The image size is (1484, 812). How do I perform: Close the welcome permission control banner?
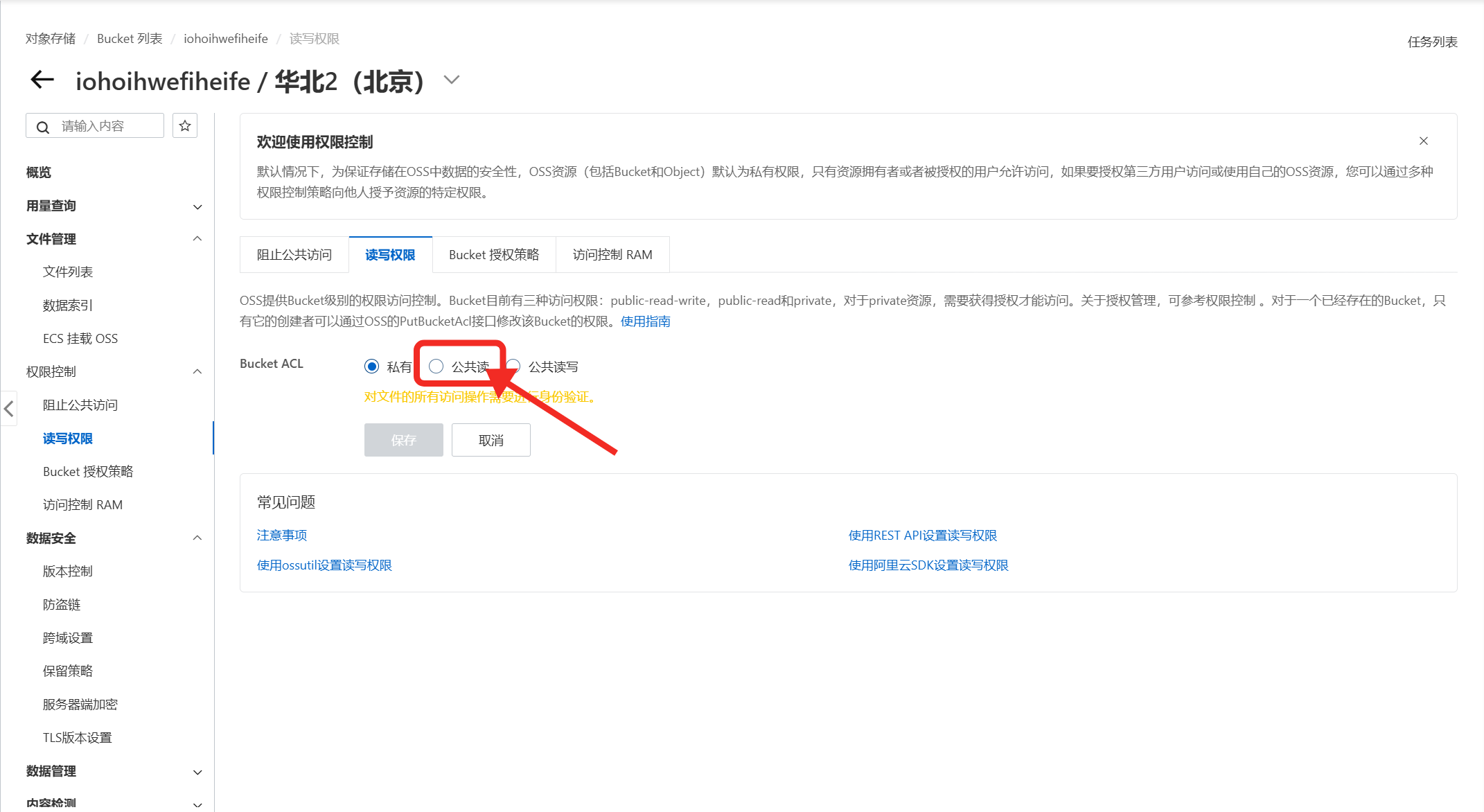pyautogui.click(x=1423, y=141)
